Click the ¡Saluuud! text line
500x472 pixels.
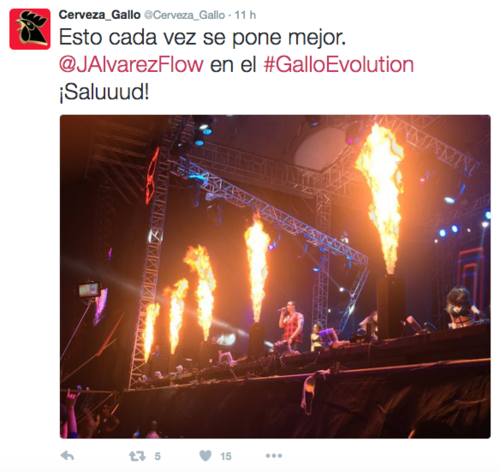pos(104,92)
